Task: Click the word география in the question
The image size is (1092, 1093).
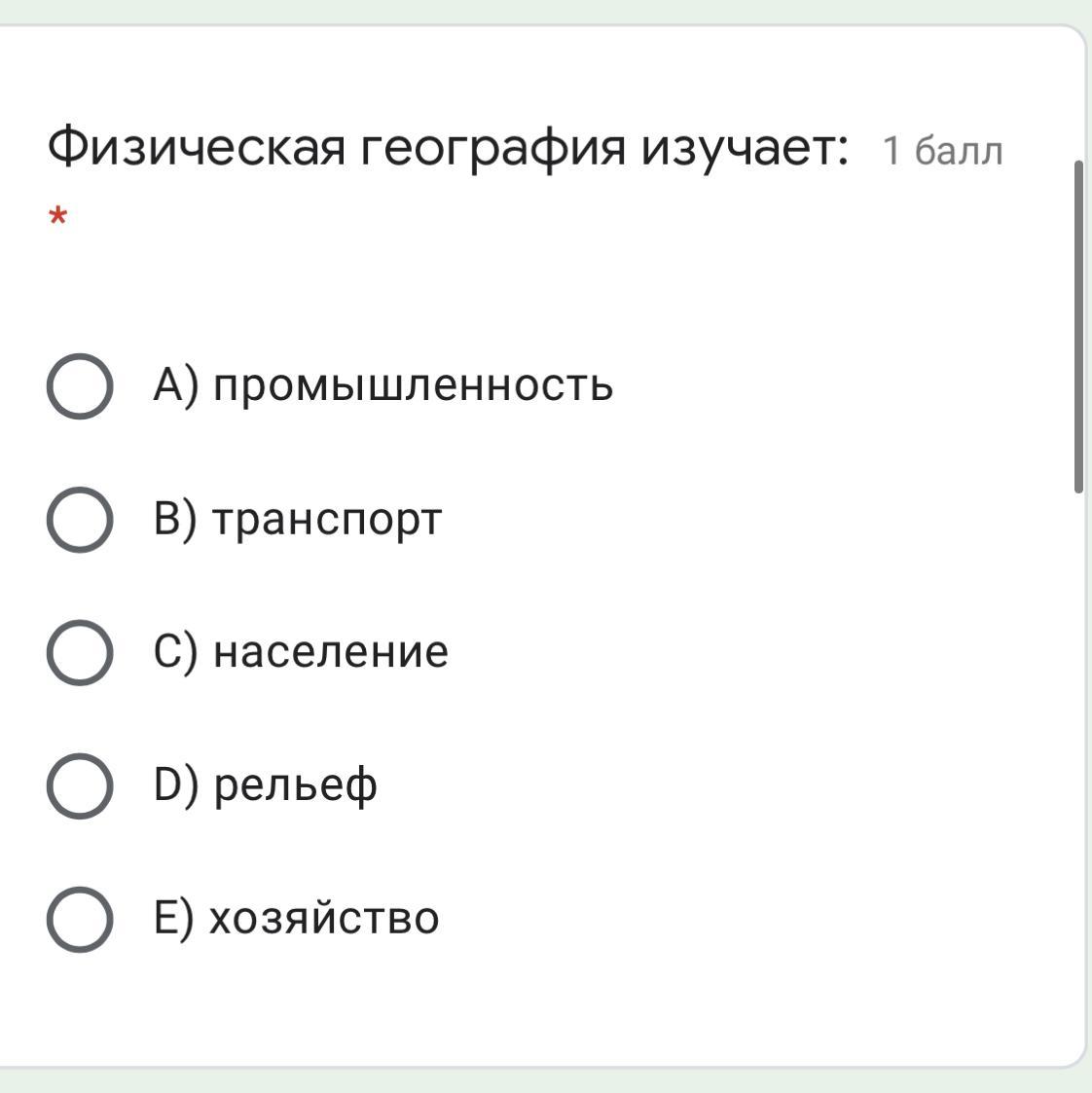Action: [x=492, y=149]
